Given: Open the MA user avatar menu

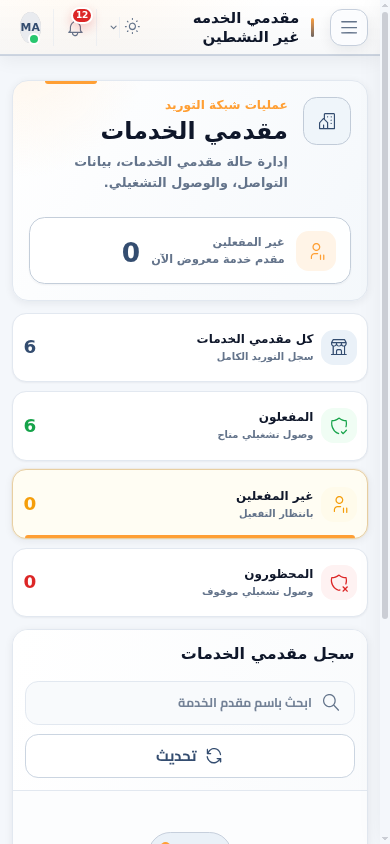Looking at the screenshot, I should point(31,27).
